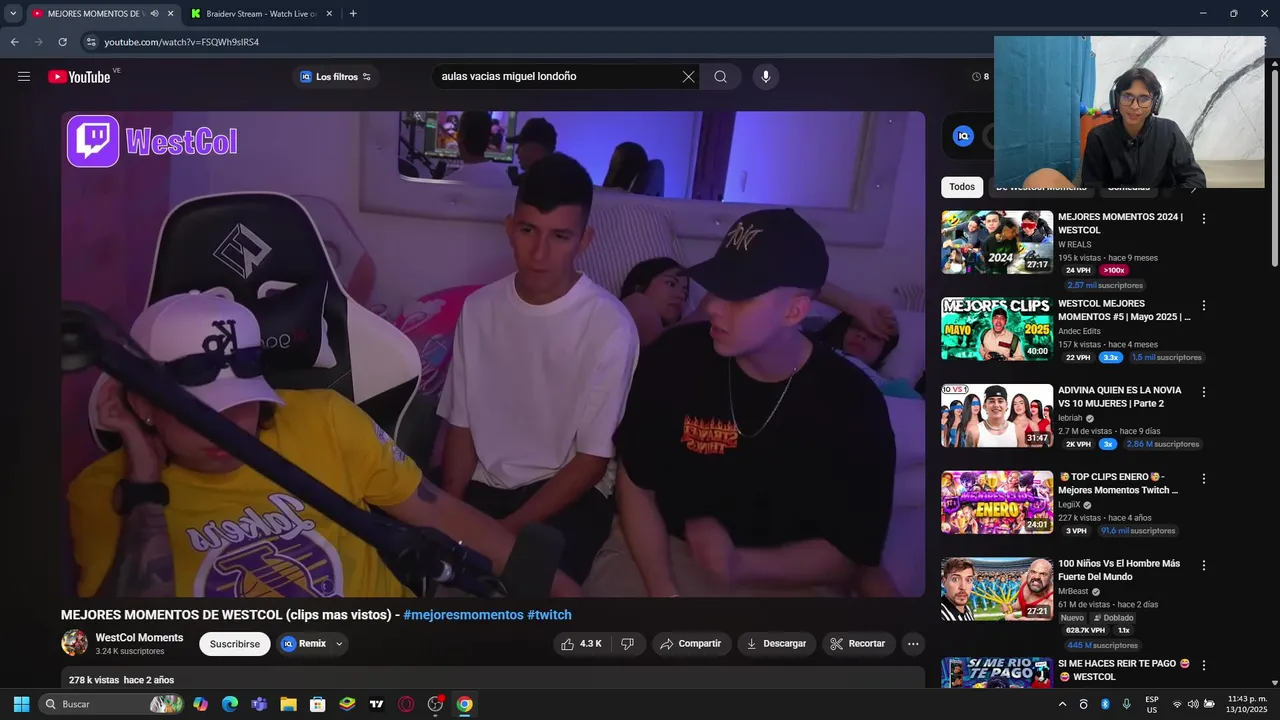This screenshot has width=1280, height=720.
Task: Share the video via Compartir
Action: [692, 644]
